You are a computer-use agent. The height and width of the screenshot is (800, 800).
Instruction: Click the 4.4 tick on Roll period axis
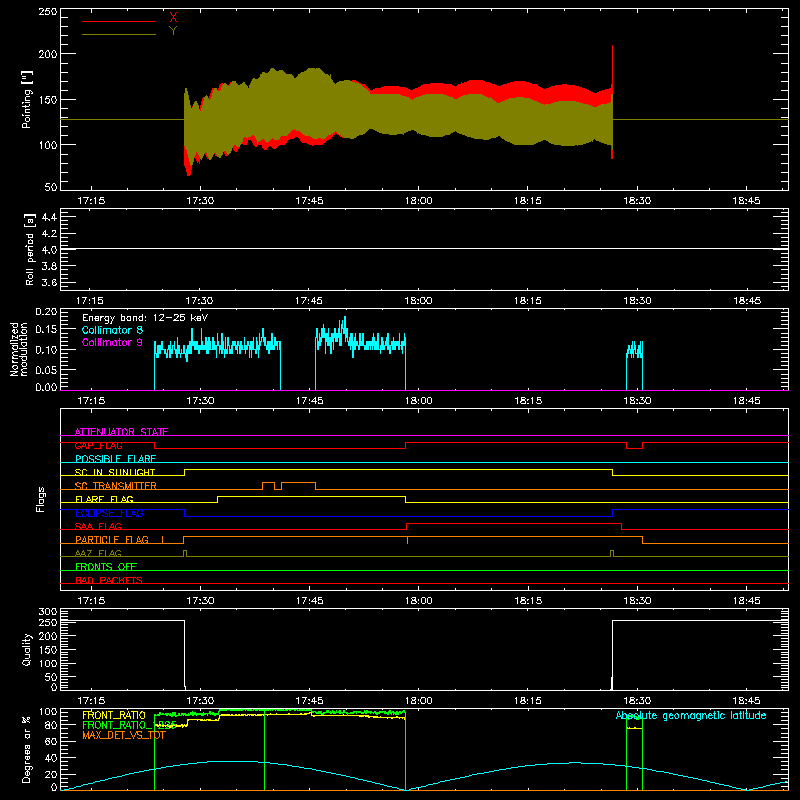click(x=49, y=217)
